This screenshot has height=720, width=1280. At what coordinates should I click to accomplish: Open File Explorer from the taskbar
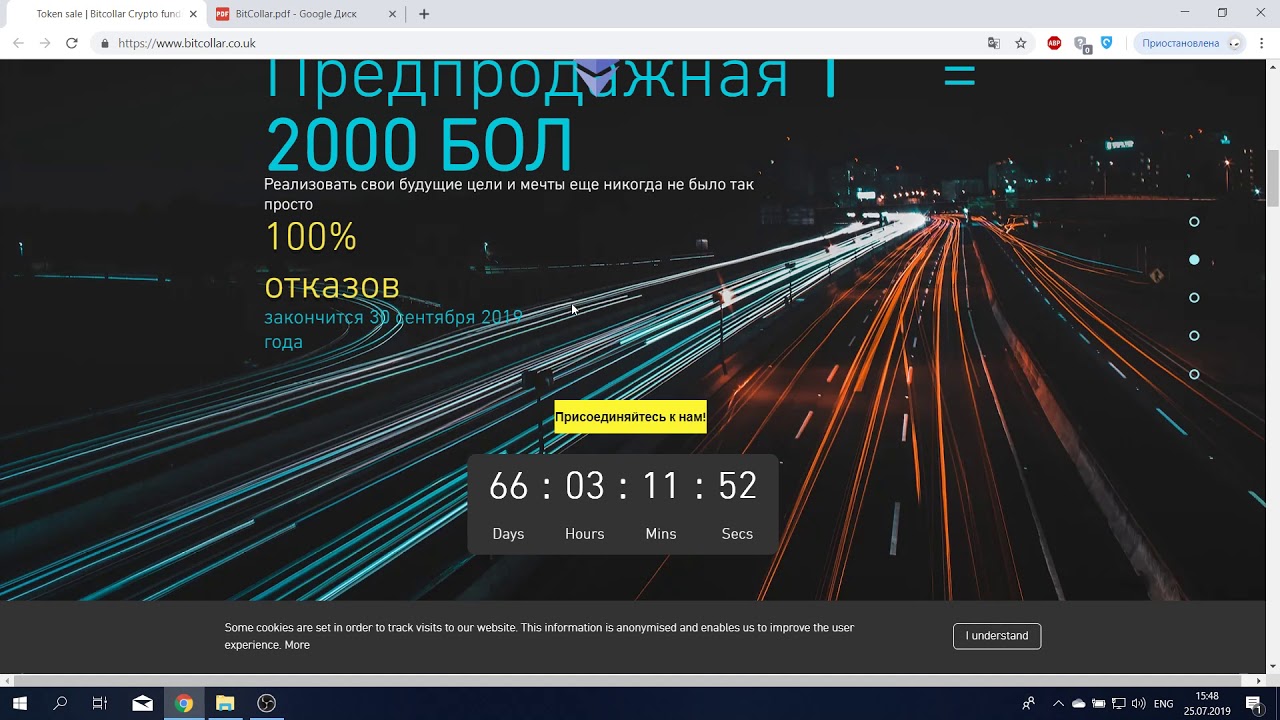(225, 703)
